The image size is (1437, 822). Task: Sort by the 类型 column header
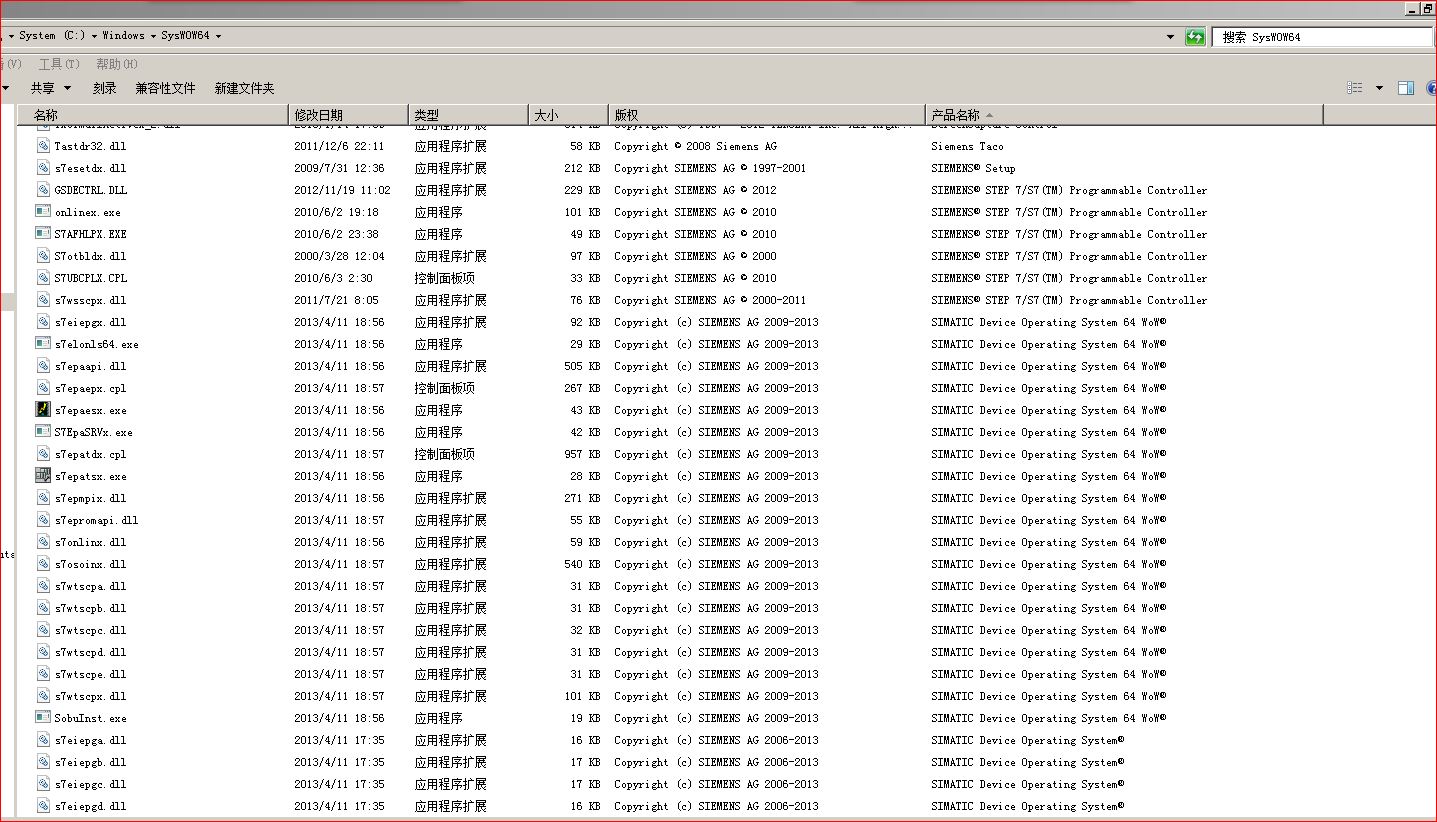468,115
